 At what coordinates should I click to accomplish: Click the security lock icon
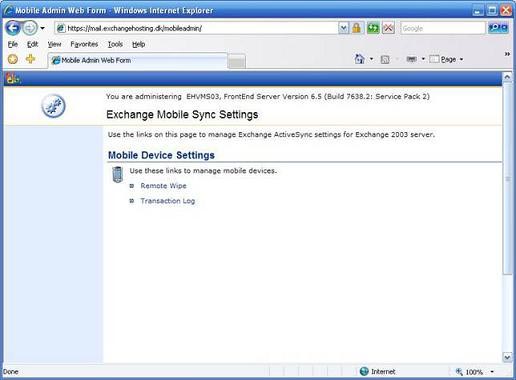(356, 28)
